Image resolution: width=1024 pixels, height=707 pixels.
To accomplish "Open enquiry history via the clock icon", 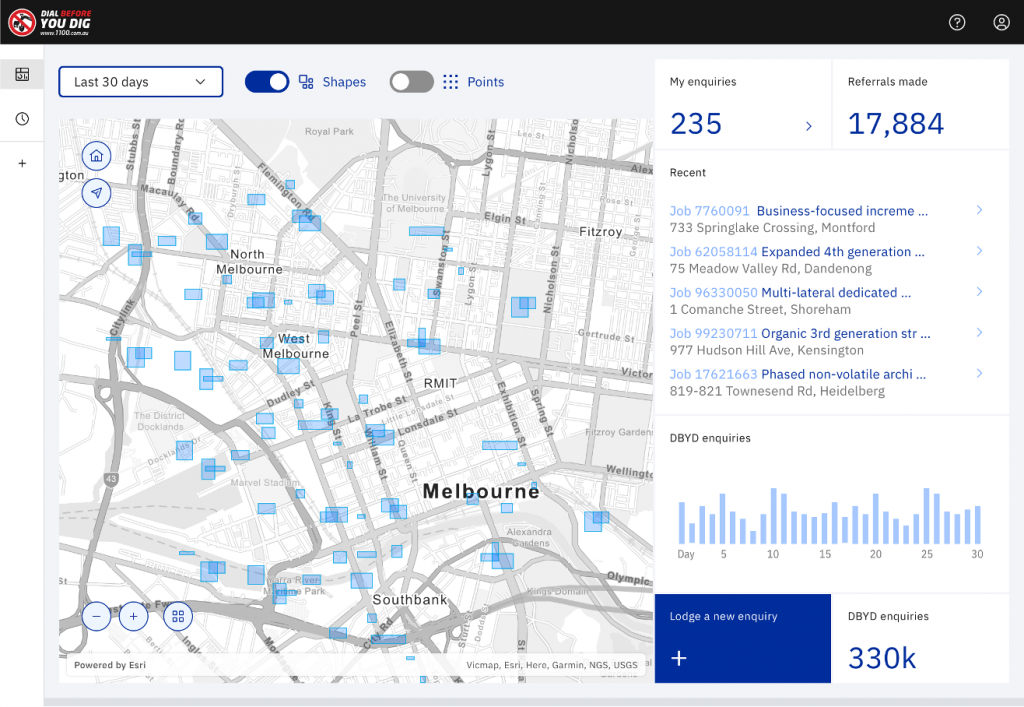I will [21, 117].
